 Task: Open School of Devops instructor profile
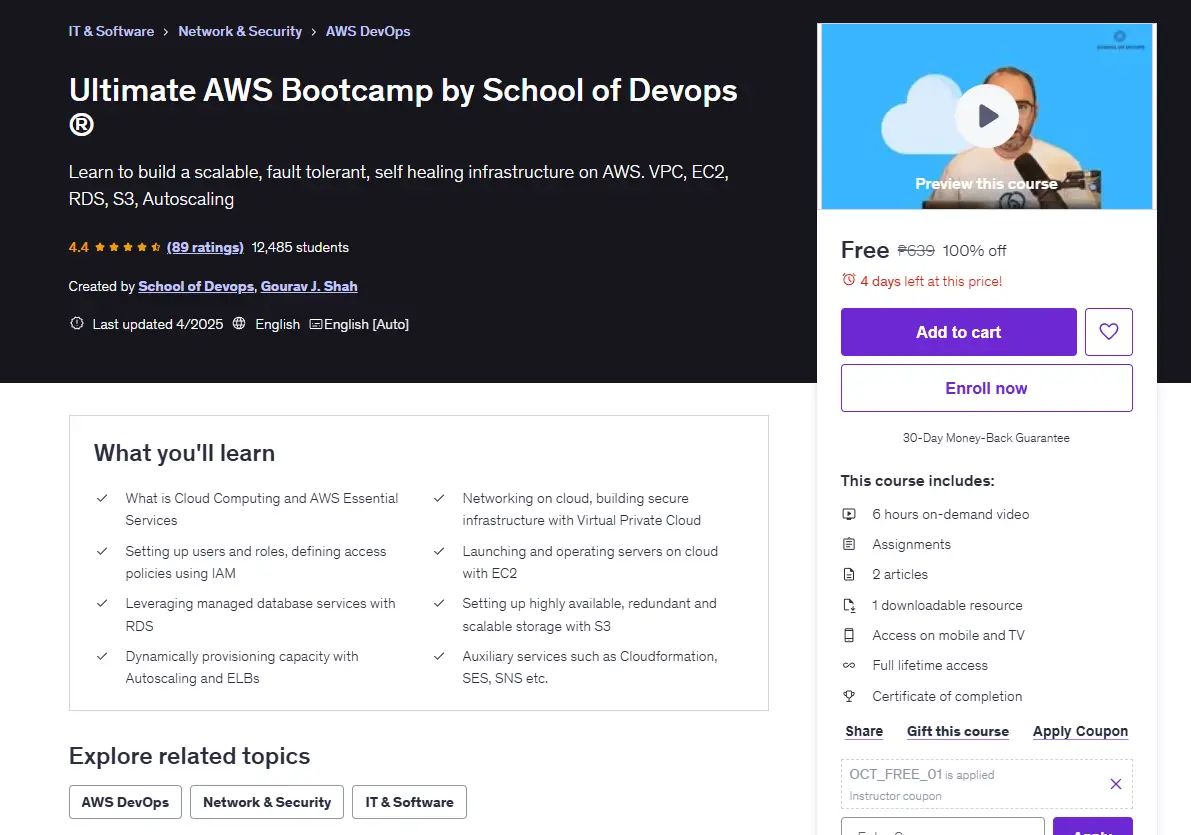click(x=196, y=286)
